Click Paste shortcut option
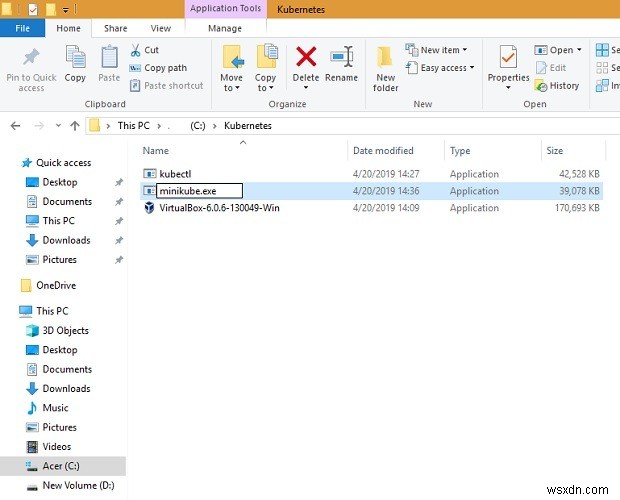The height and width of the screenshot is (500, 620). 166,86
